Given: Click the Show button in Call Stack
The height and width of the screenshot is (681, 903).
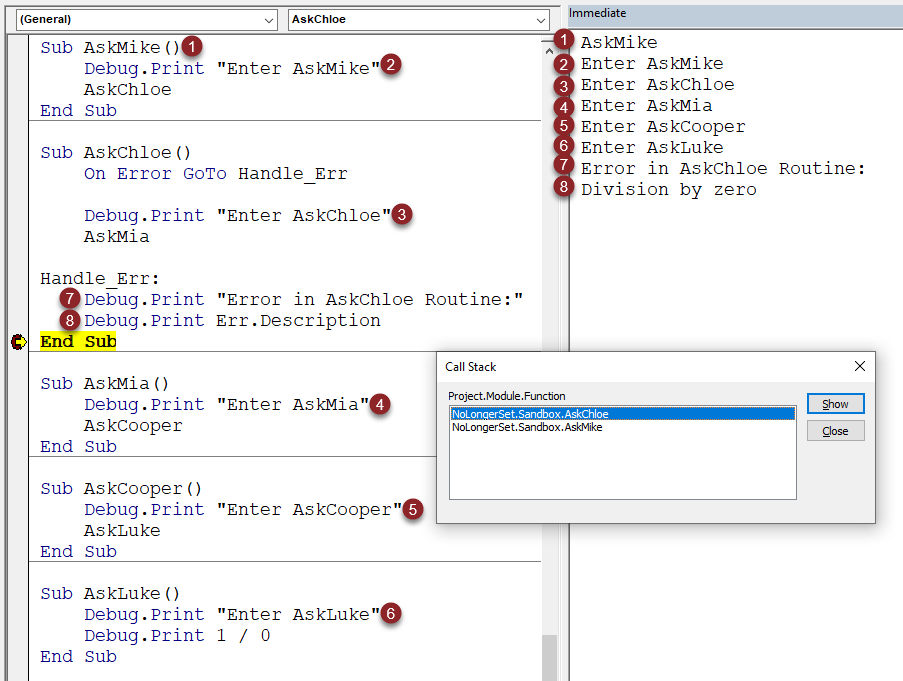Looking at the screenshot, I should pos(835,403).
